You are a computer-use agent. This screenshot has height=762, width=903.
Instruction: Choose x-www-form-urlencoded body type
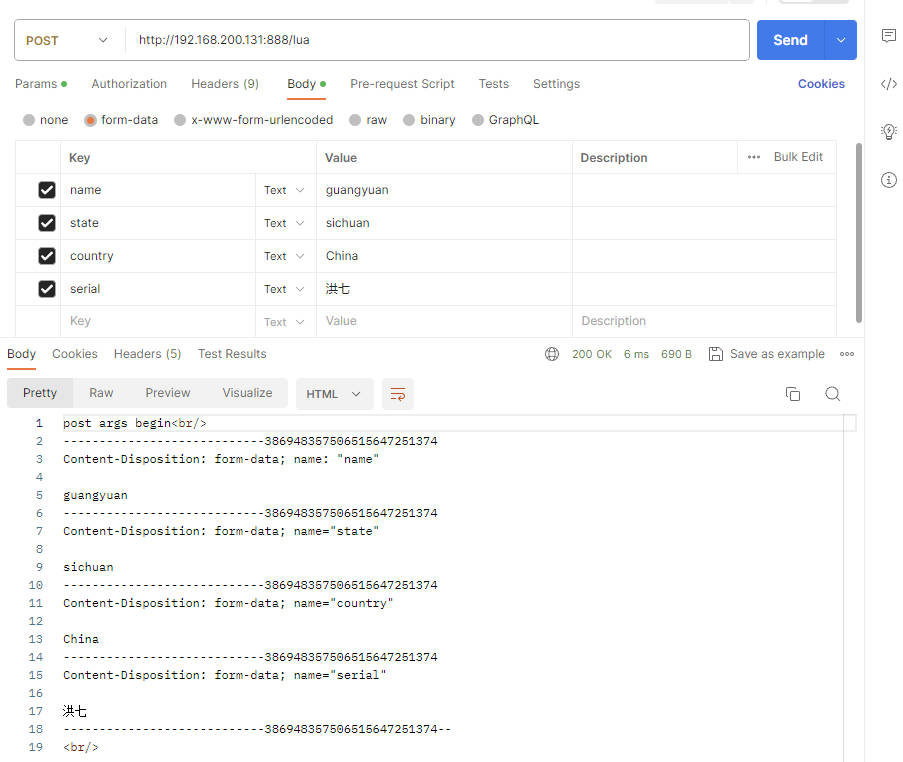pos(253,120)
